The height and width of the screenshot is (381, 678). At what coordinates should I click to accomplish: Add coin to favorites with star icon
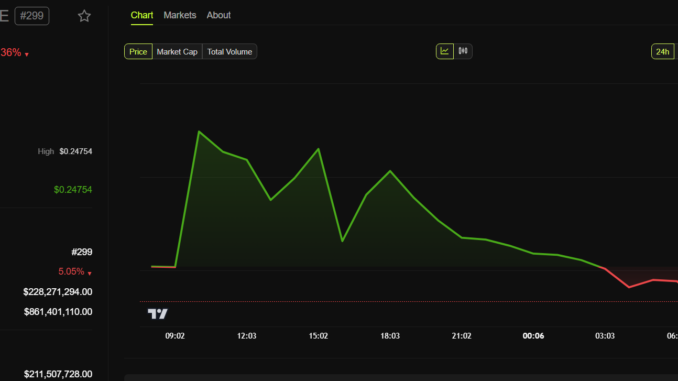84,16
